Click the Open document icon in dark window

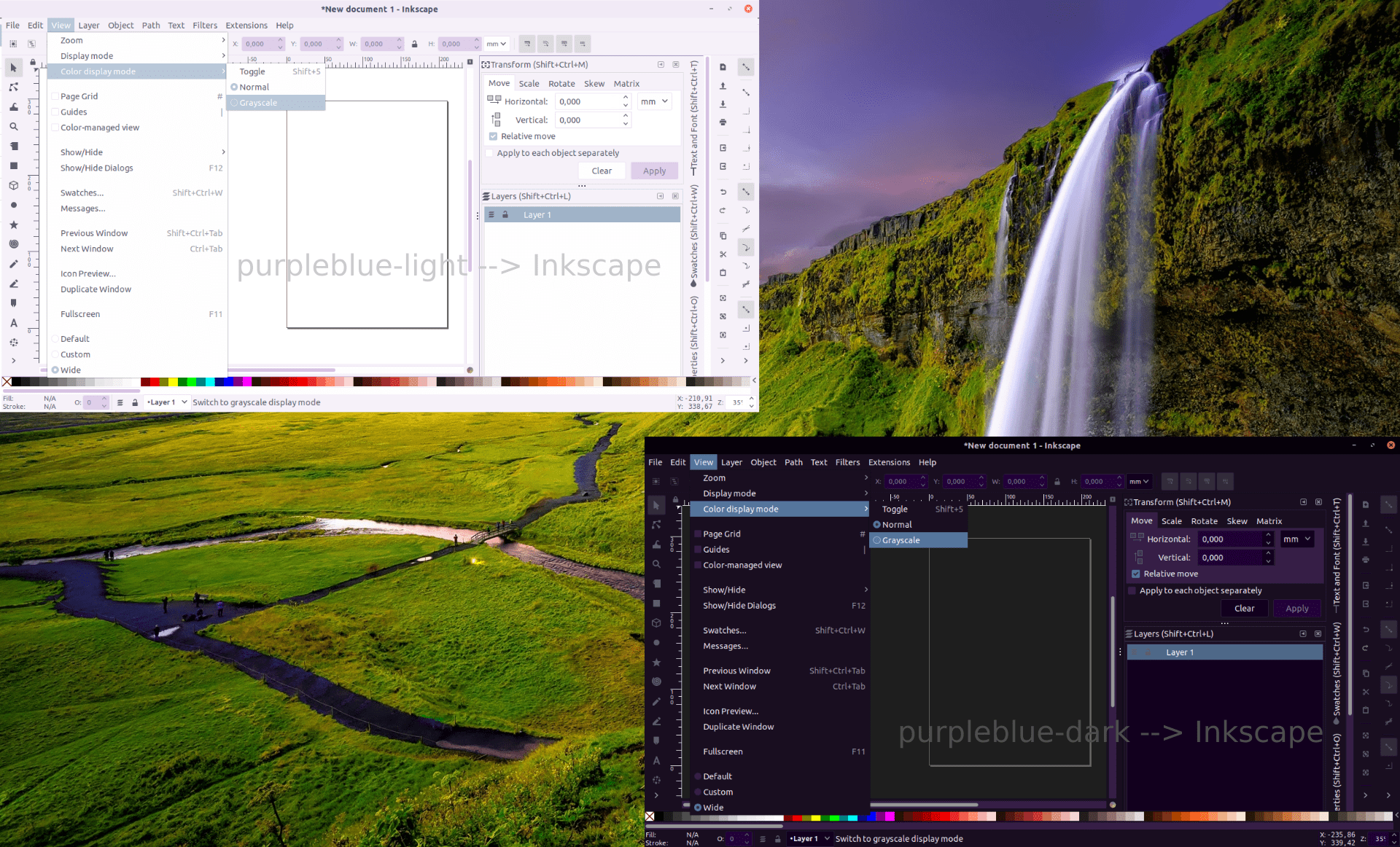click(x=1366, y=523)
